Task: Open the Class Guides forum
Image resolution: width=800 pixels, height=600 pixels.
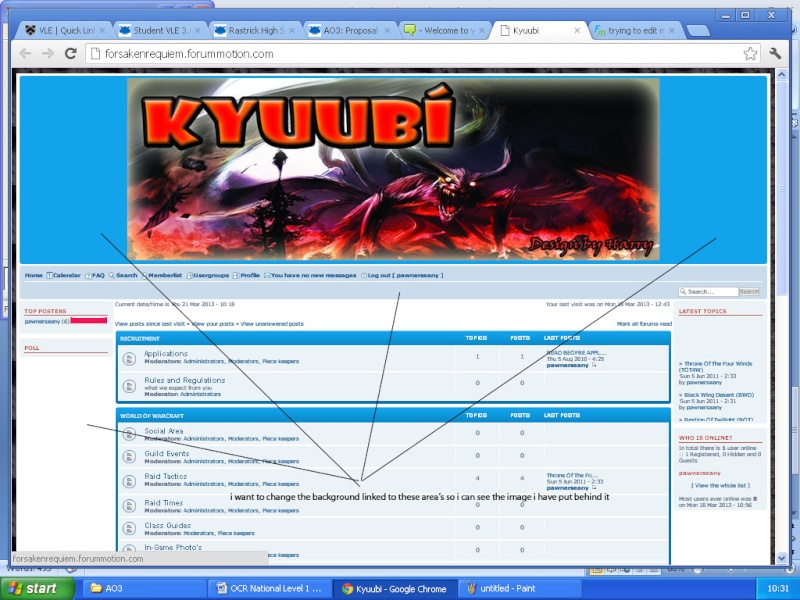Action: [168, 525]
